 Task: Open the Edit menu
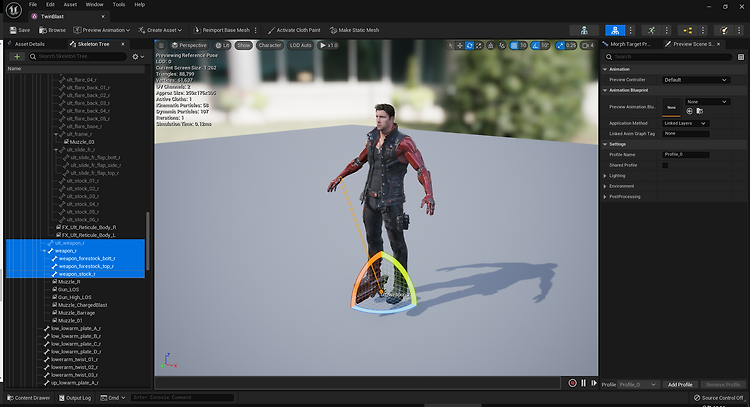tap(50, 4)
